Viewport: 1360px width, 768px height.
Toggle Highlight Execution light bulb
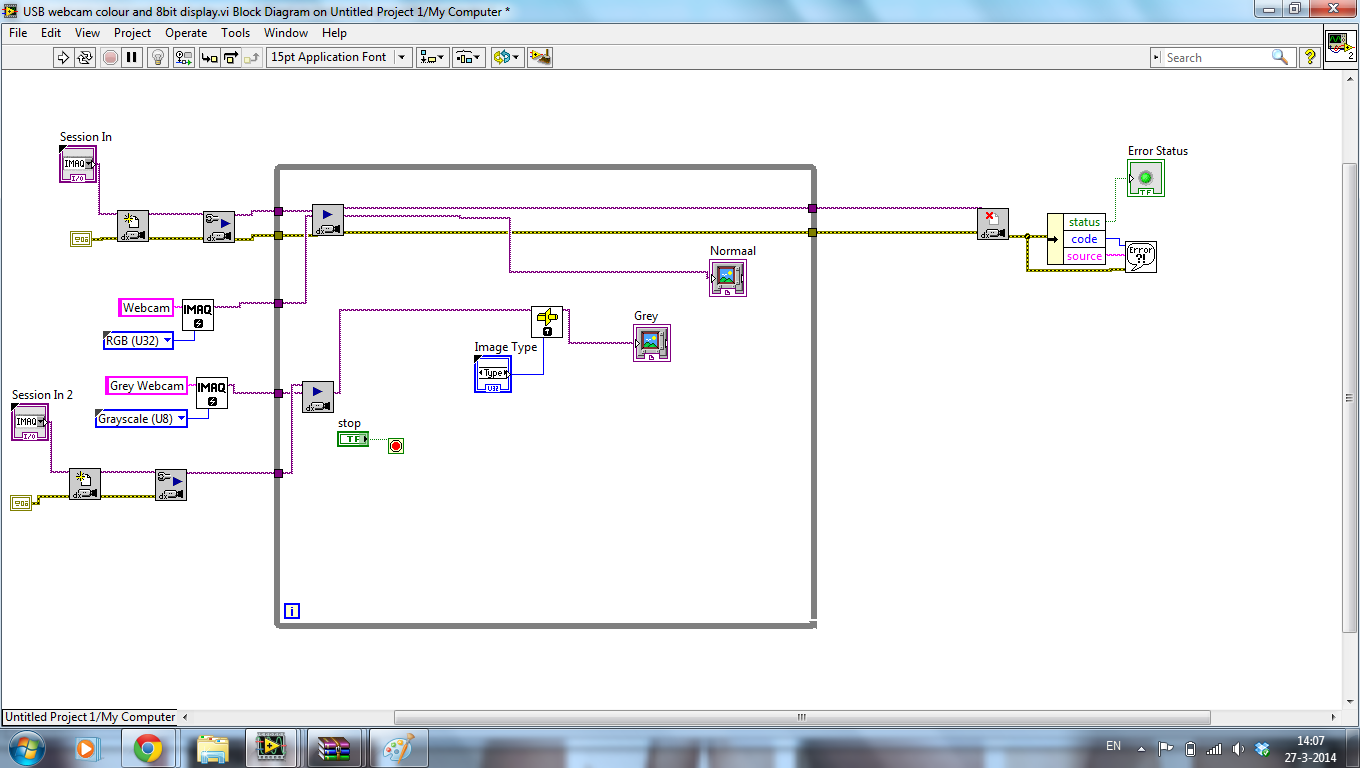point(157,57)
